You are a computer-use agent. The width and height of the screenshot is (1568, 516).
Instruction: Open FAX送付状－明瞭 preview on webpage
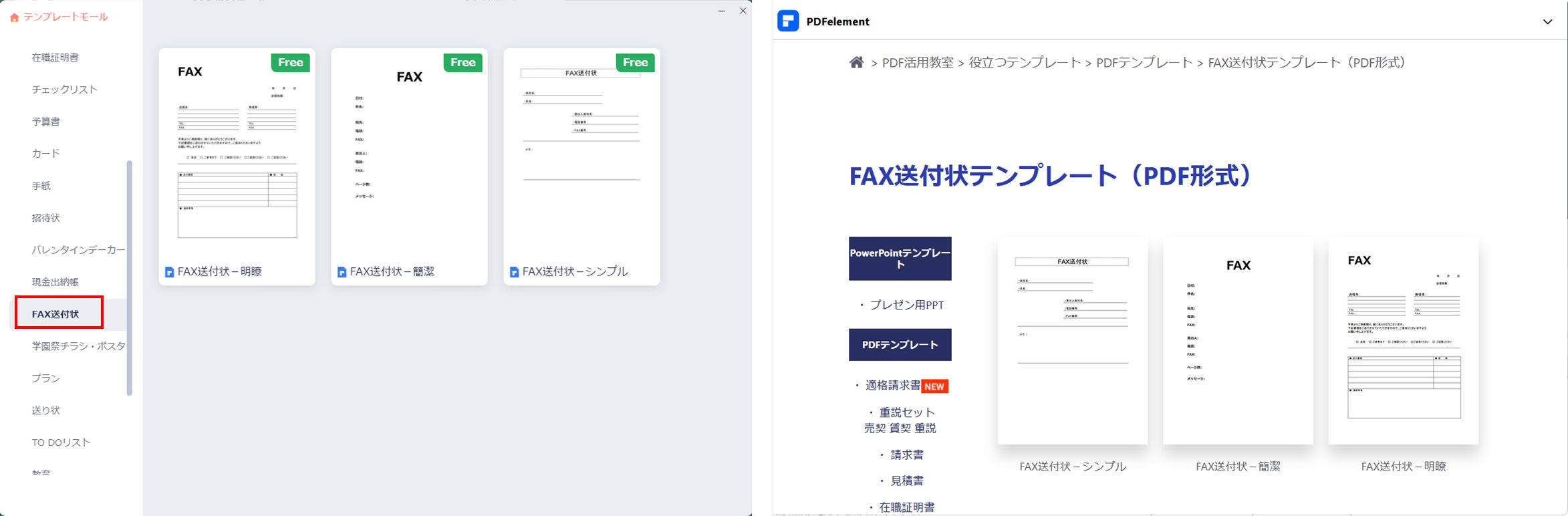[1404, 341]
